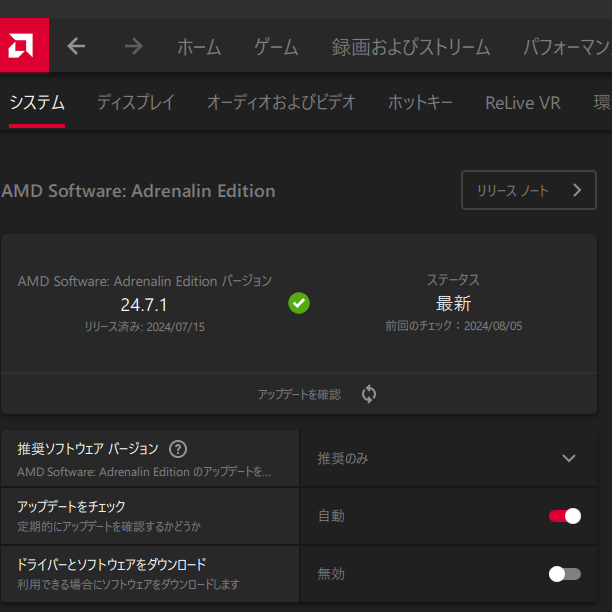Click AMD Software: Adrenalin Edition heading
This screenshot has height=612, width=612.
[x=138, y=191]
